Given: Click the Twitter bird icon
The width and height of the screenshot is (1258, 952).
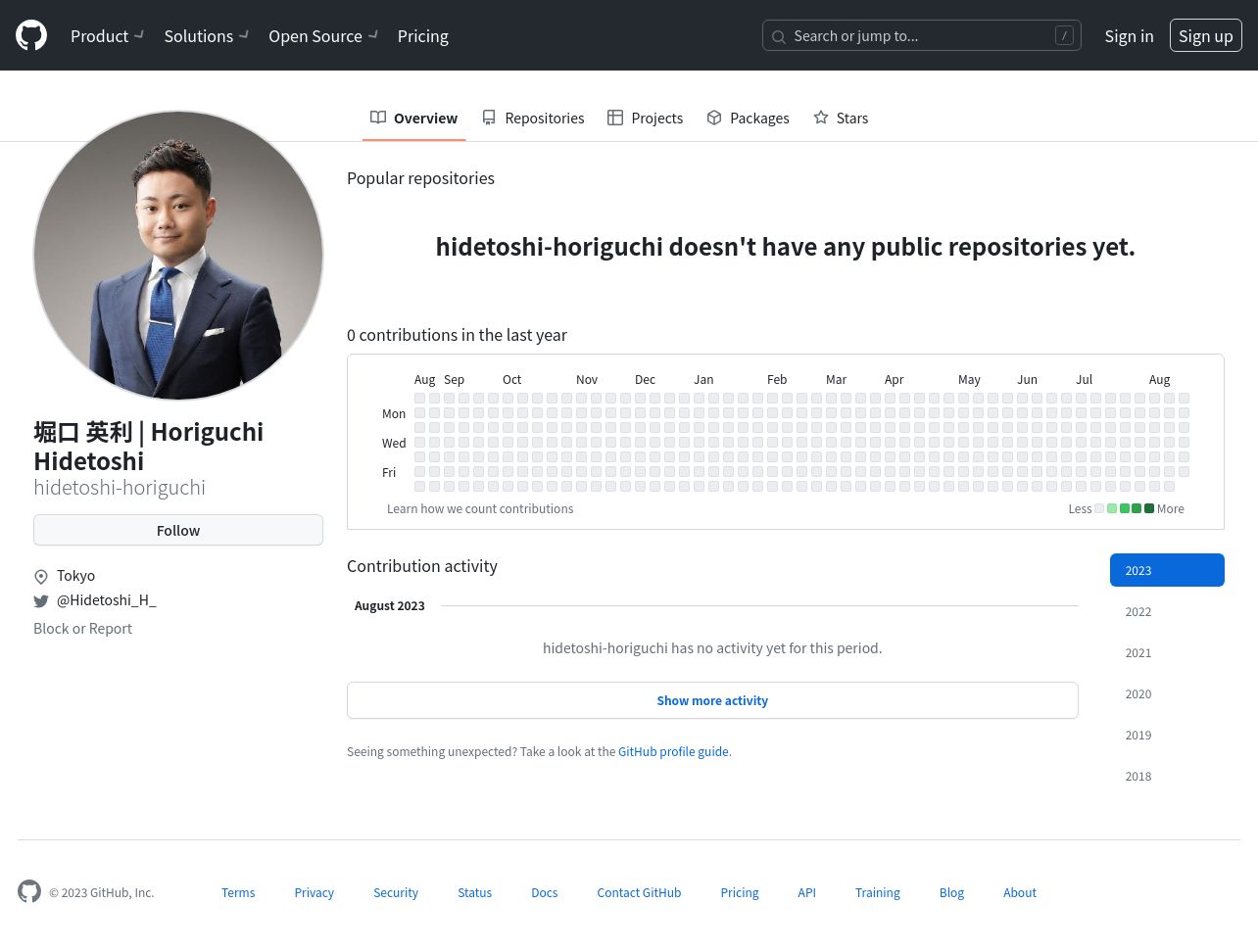Looking at the screenshot, I should 41,601.
